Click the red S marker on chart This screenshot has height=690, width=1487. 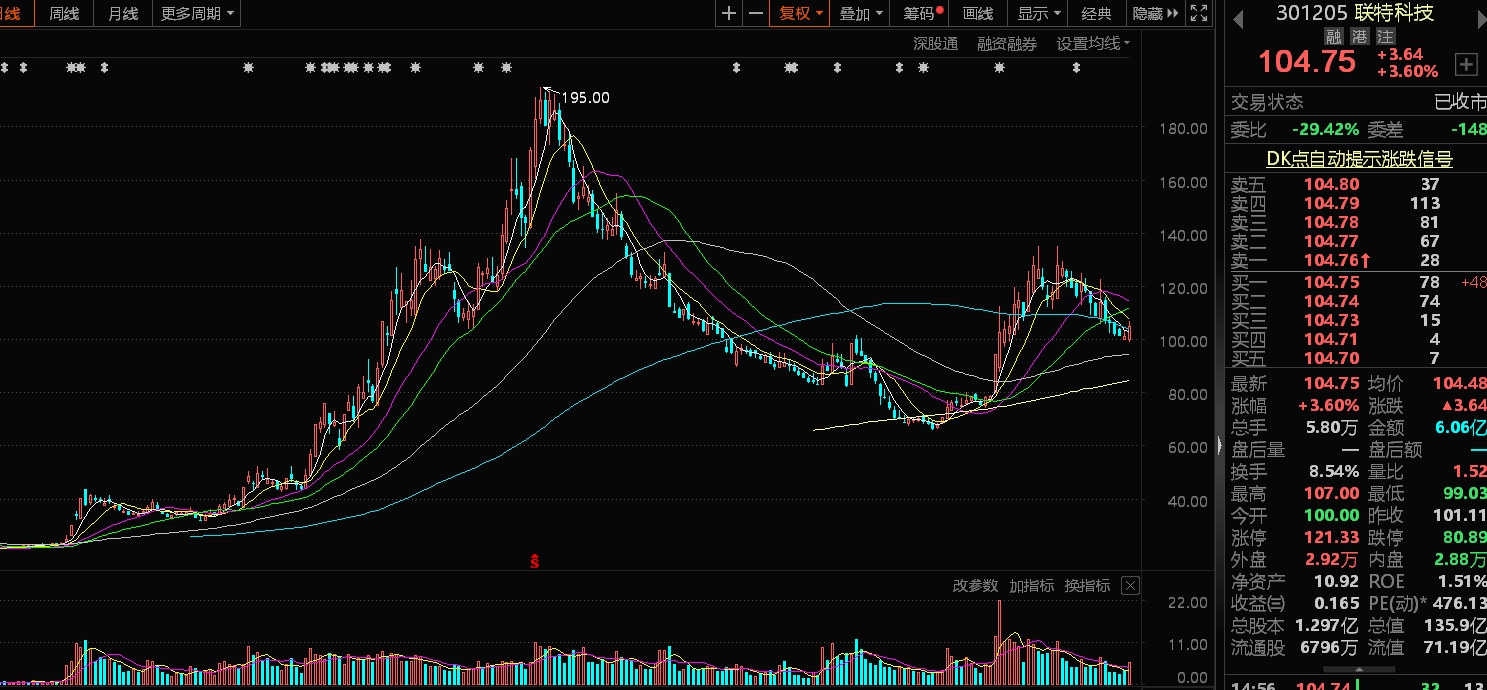(x=535, y=561)
